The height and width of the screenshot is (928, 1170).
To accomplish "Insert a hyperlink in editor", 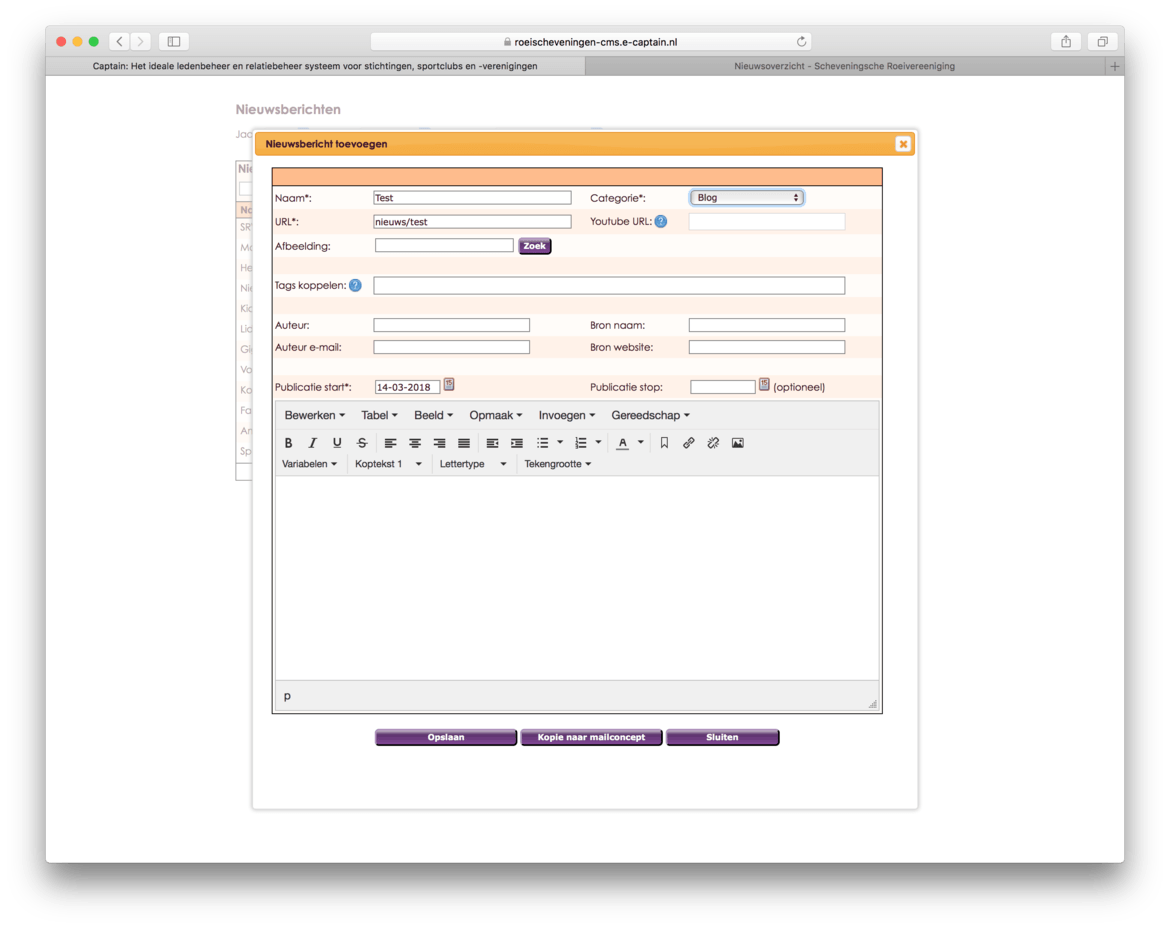I will pyautogui.click(x=689, y=443).
